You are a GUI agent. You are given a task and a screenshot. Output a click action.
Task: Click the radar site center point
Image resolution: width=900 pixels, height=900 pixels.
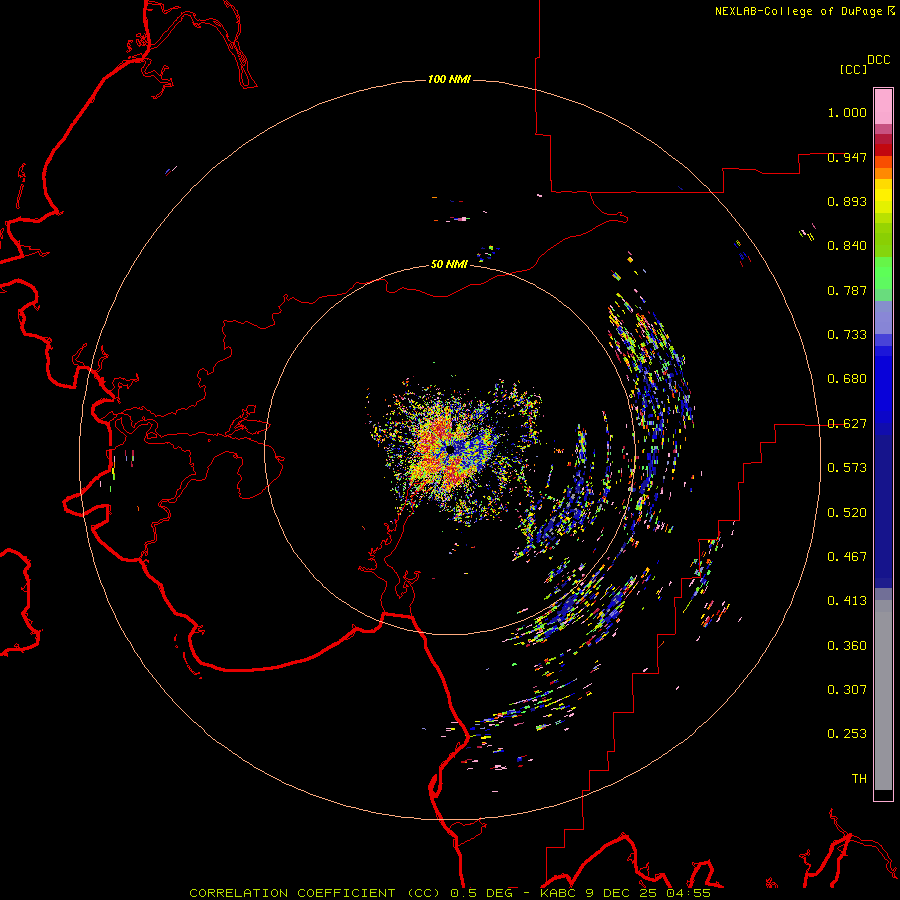point(450,449)
